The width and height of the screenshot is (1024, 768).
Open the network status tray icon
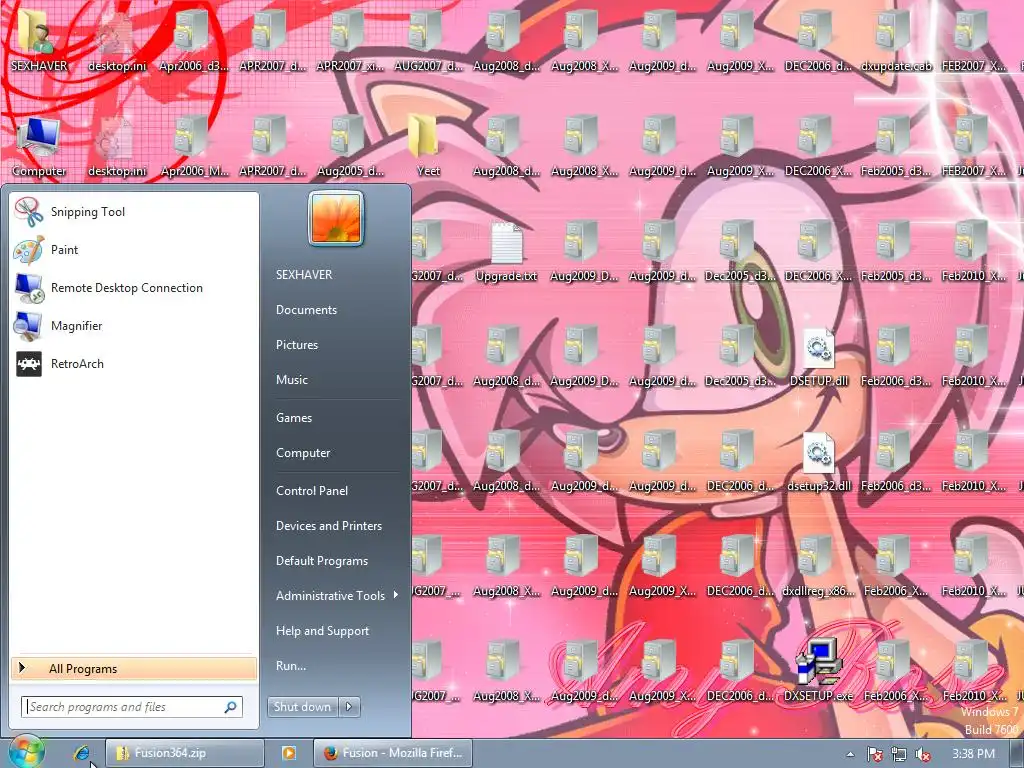(x=899, y=754)
